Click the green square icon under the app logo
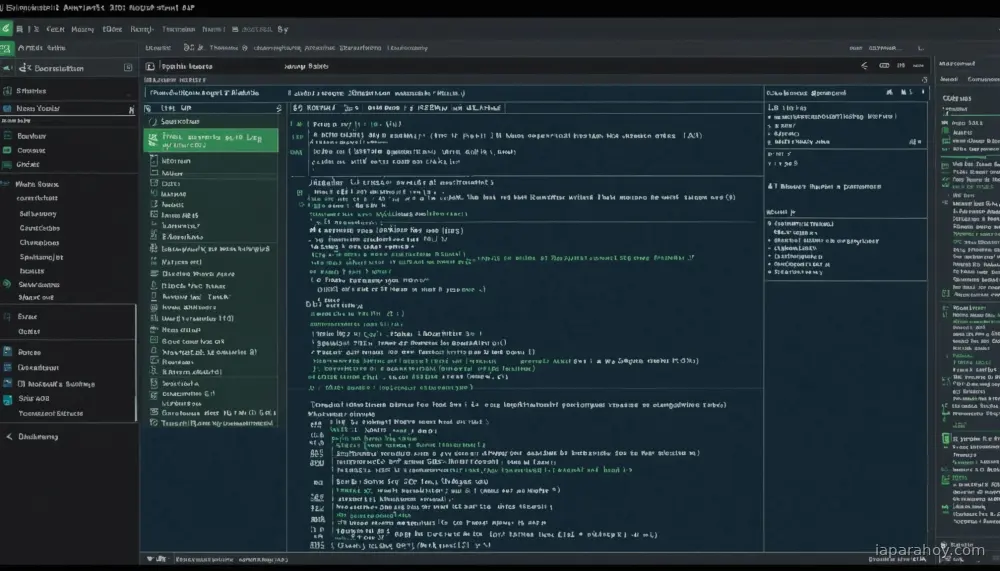This screenshot has width=1000, height=571. pyautogui.click(x=6, y=48)
